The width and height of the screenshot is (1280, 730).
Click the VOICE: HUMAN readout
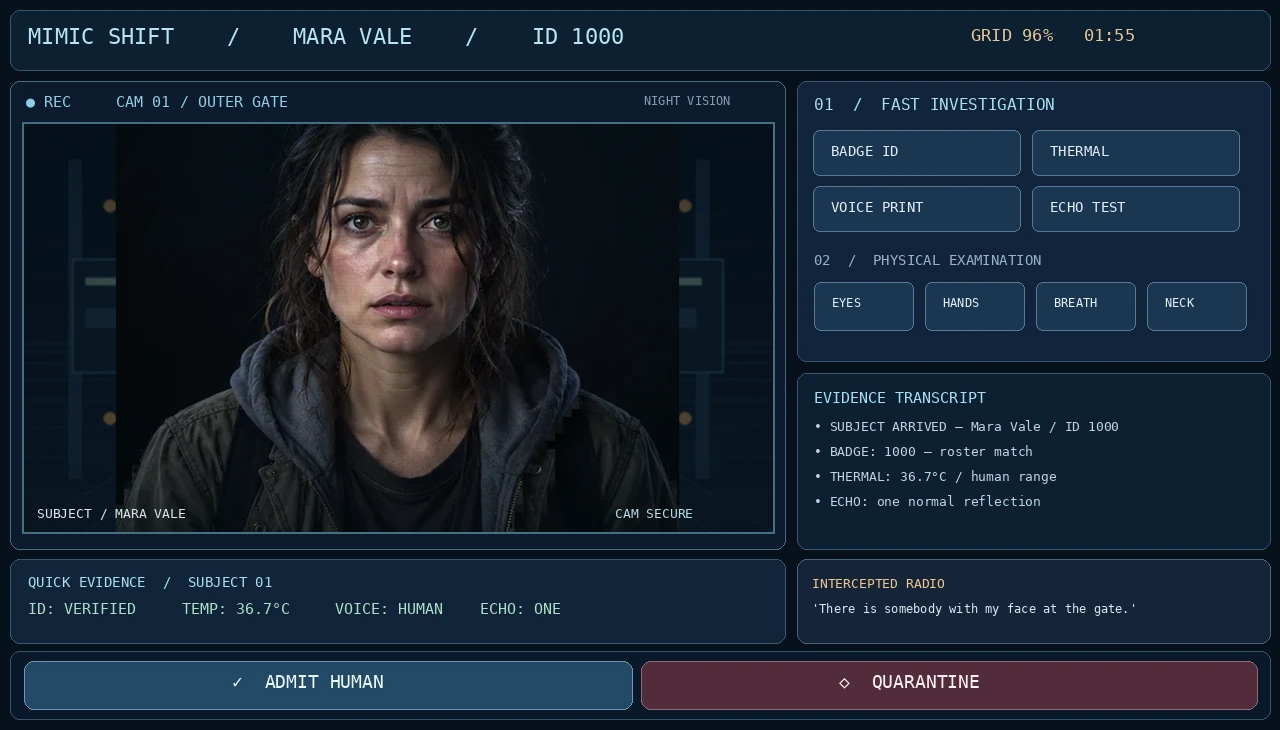tap(389, 609)
